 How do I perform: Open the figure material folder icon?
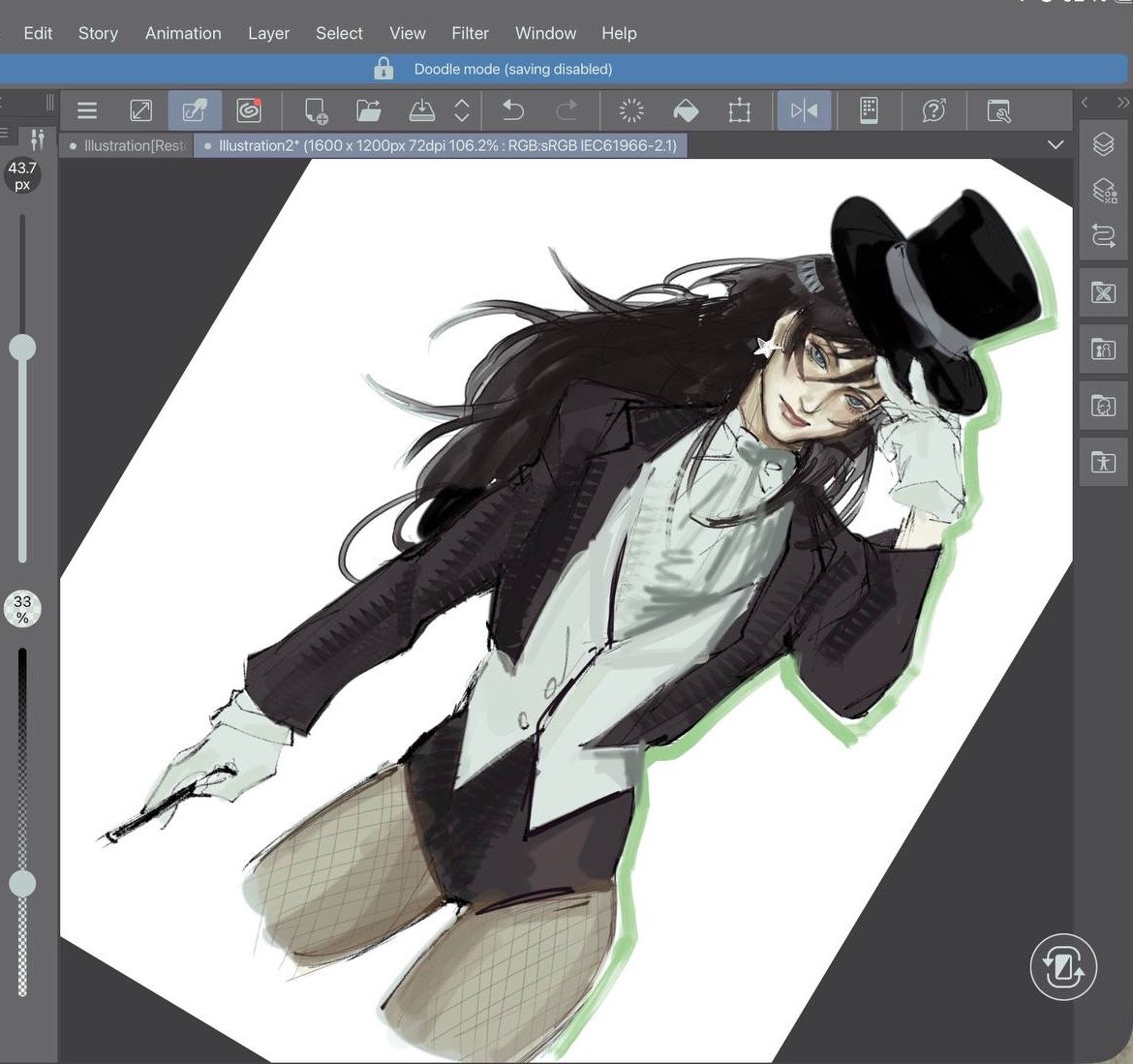[x=1103, y=350]
